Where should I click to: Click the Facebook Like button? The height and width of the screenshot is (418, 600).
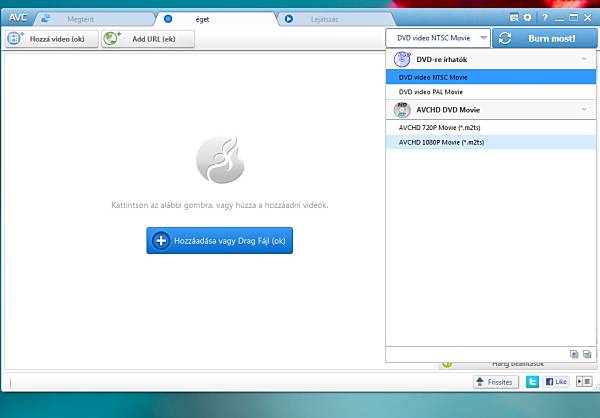click(x=556, y=382)
